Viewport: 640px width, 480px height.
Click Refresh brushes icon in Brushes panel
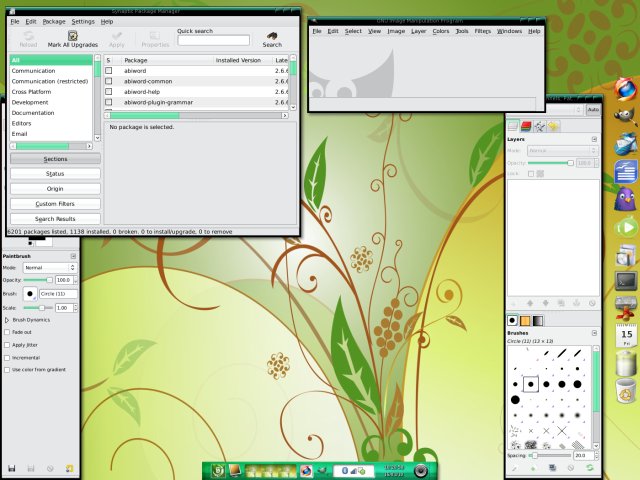tap(589, 468)
